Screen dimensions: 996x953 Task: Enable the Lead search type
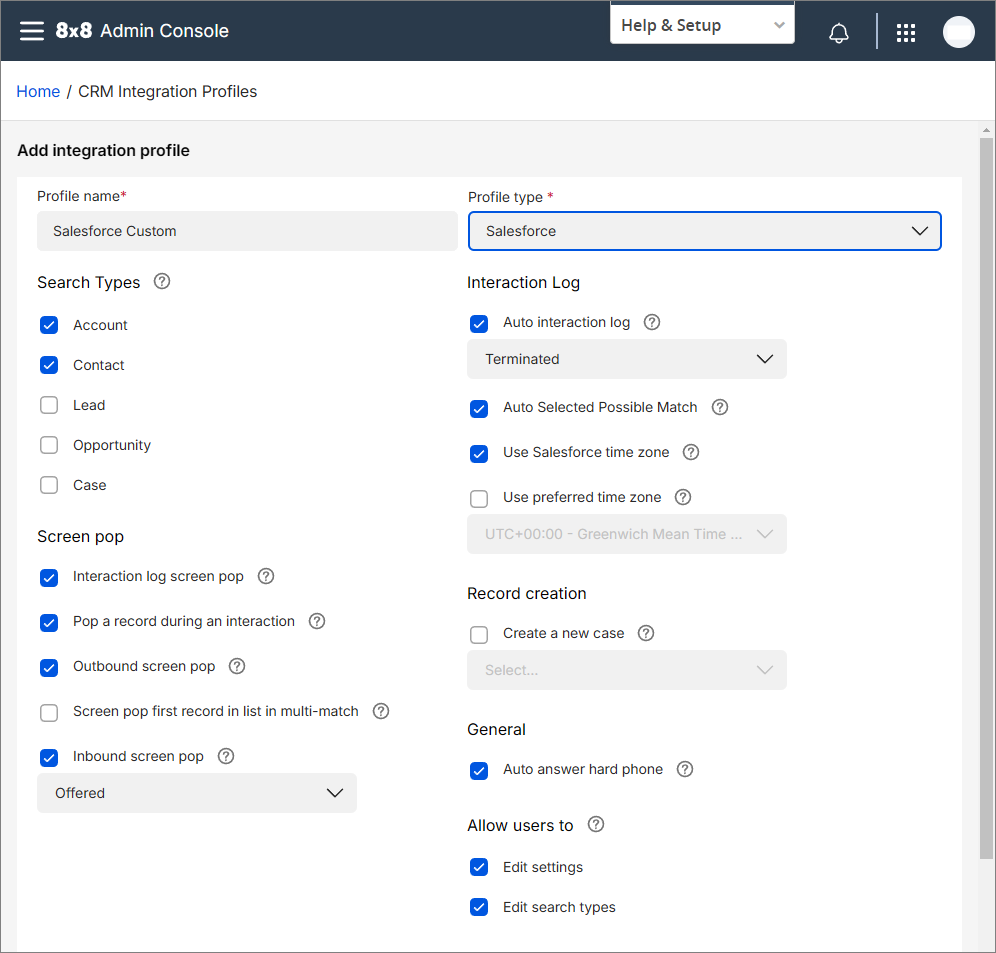click(x=49, y=405)
